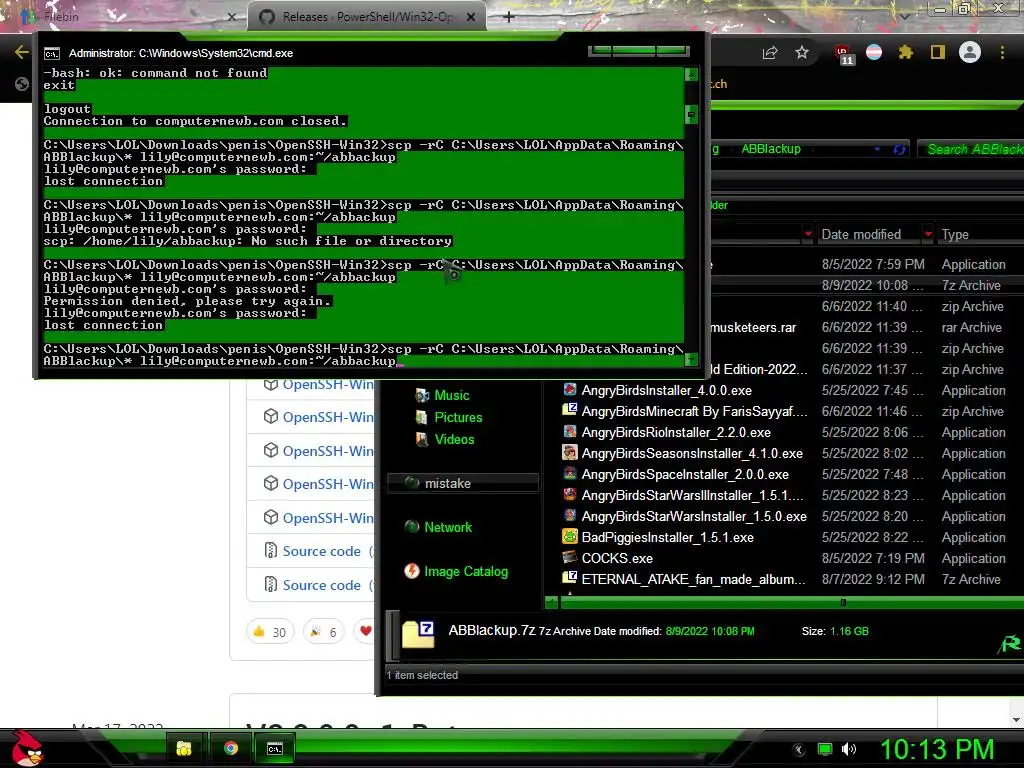Open the red extension icon showing 11
Screen dimensions: 1024x768
tap(843, 54)
